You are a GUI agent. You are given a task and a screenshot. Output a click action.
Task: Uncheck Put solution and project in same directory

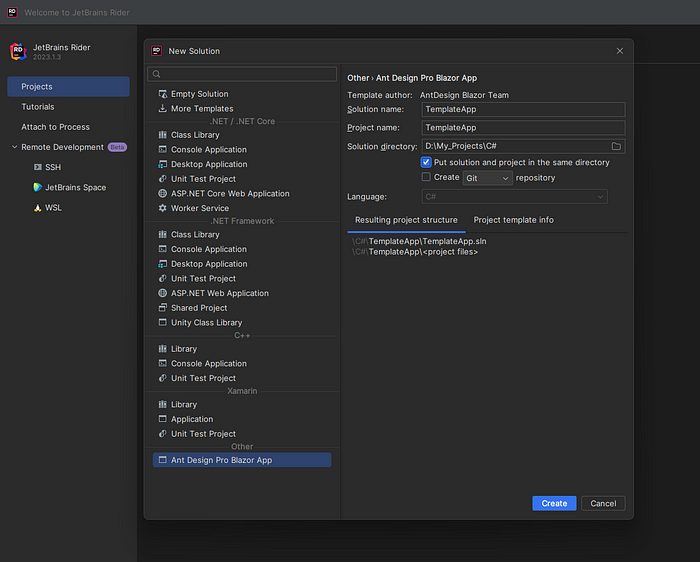426,162
